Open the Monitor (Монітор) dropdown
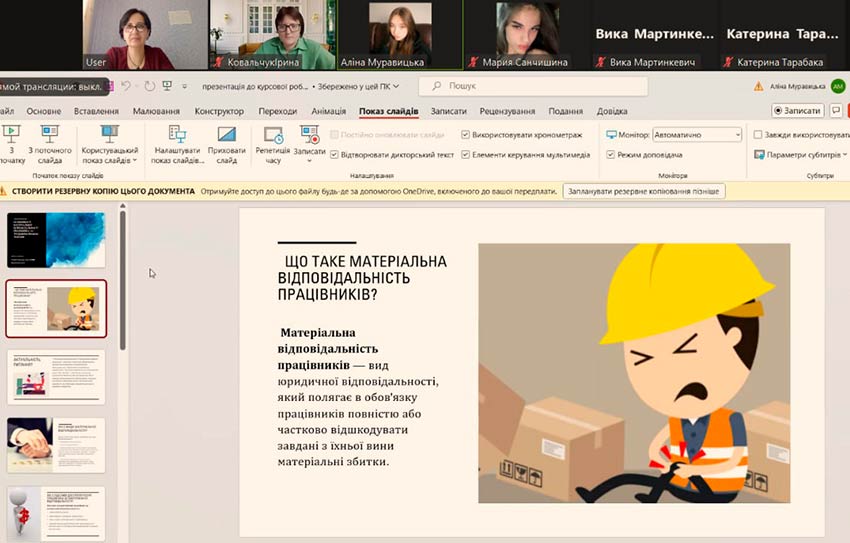850x543 pixels. click(697, 134)
